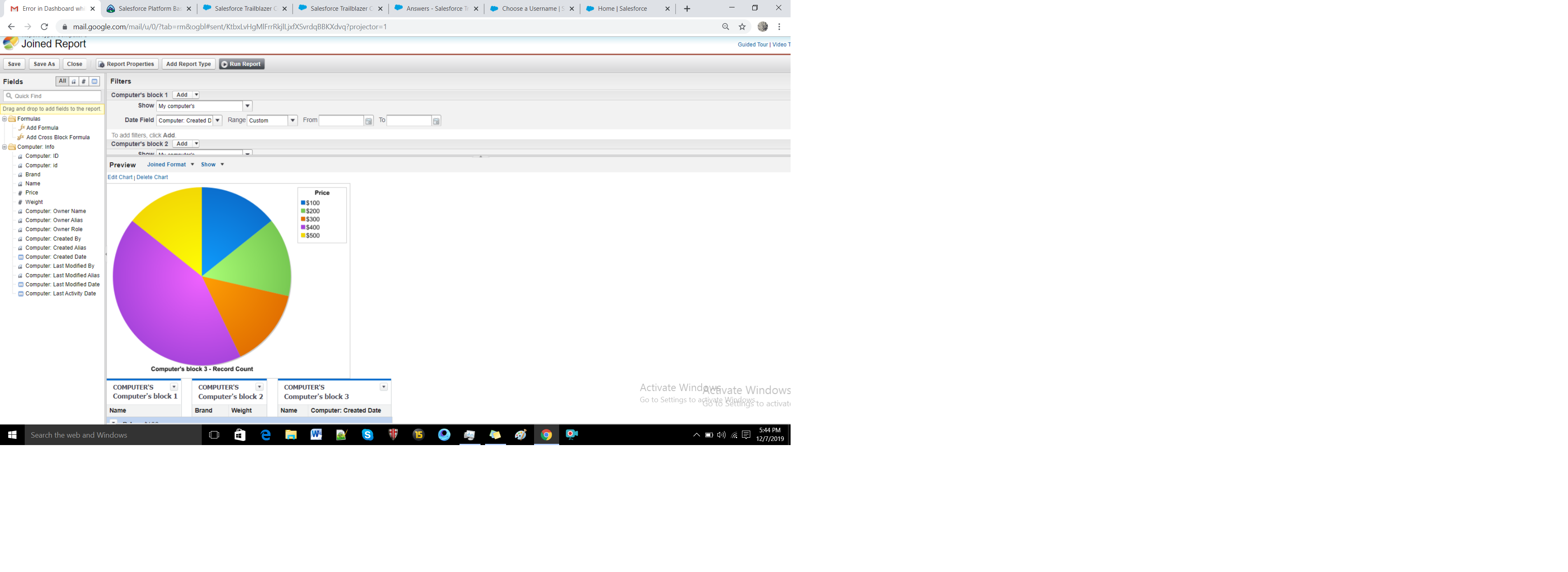Click the Add Cross Block Formula item

57,138
